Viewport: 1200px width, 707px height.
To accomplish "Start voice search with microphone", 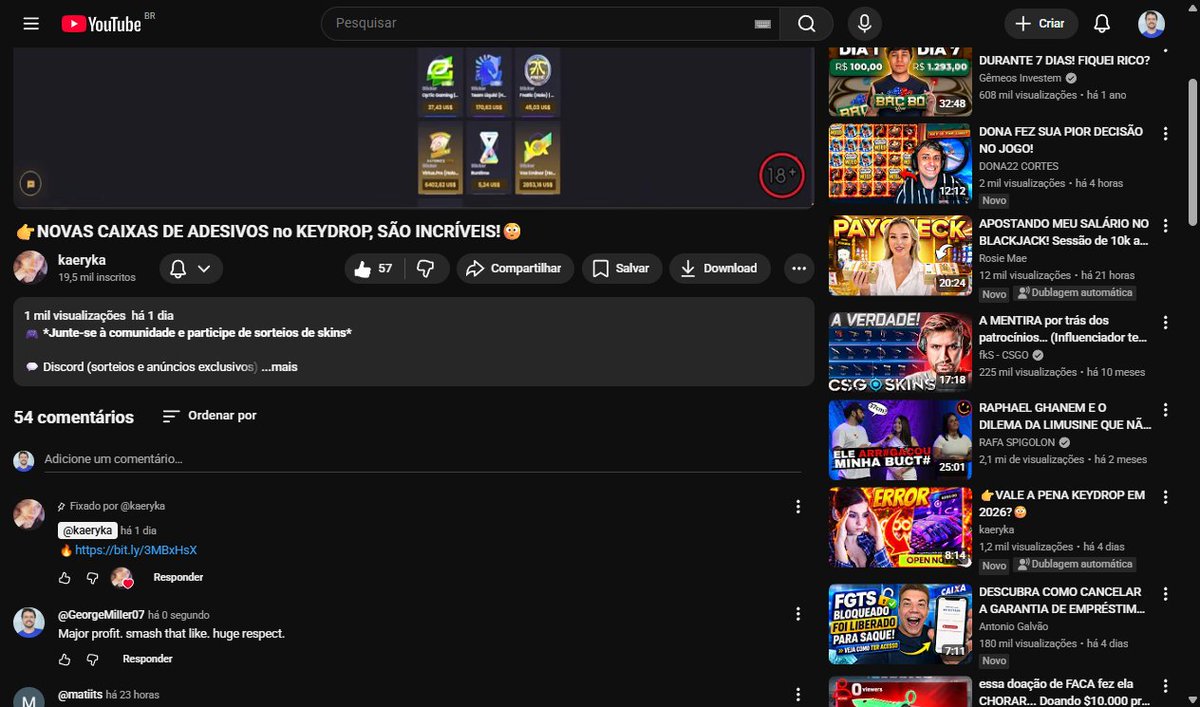I will (x=864, y=23).
